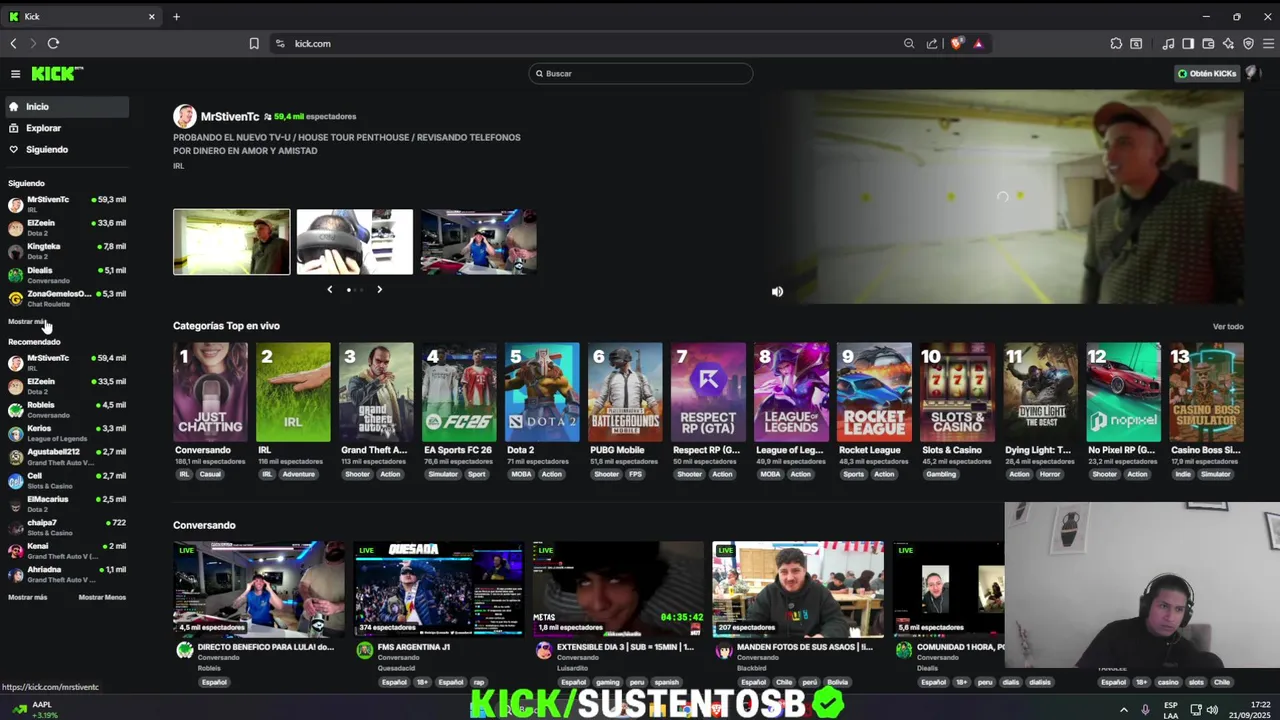This screenshot has height=720, width=1280.
Task: Open MrStivenTc name link in featured header
Action: coord(230,116)
